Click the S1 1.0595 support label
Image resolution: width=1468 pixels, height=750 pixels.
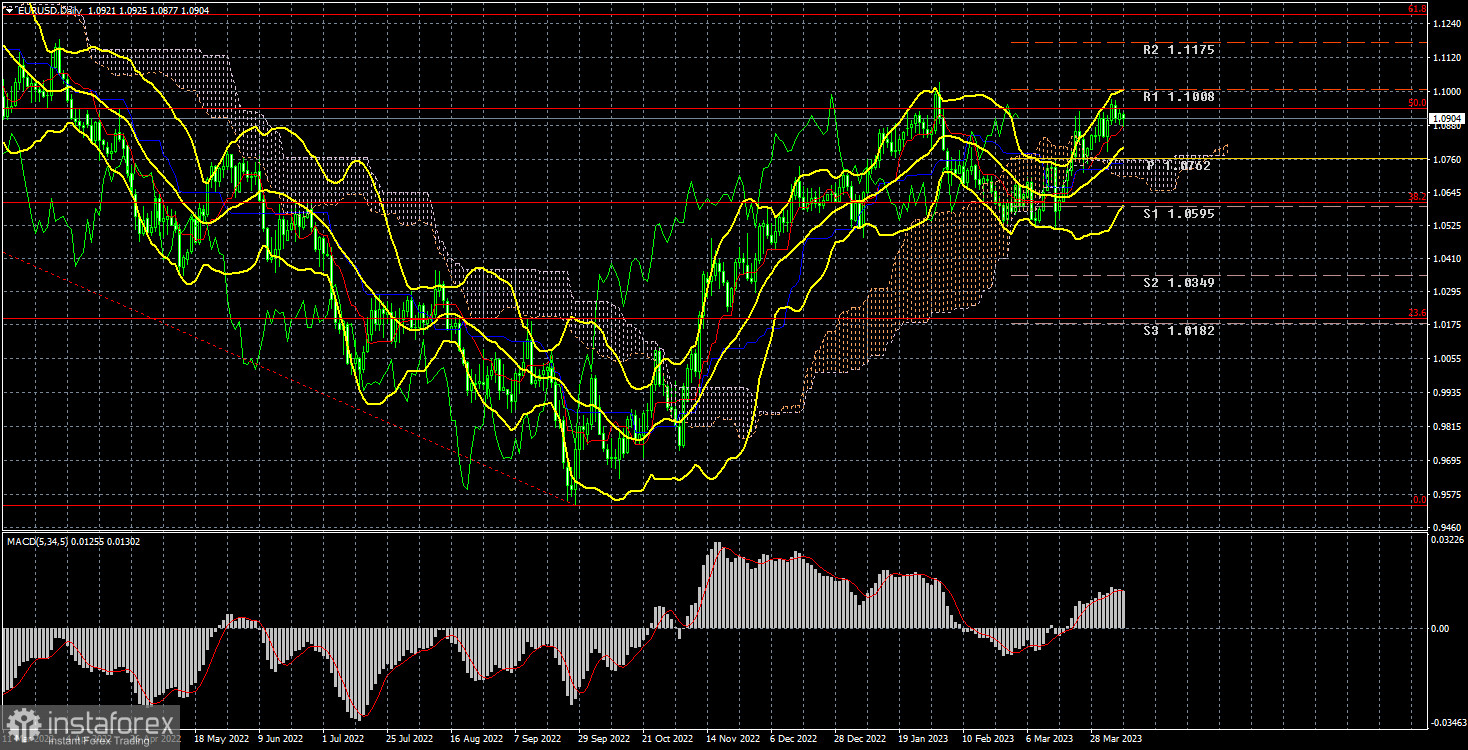click(x=1180, y=213)
